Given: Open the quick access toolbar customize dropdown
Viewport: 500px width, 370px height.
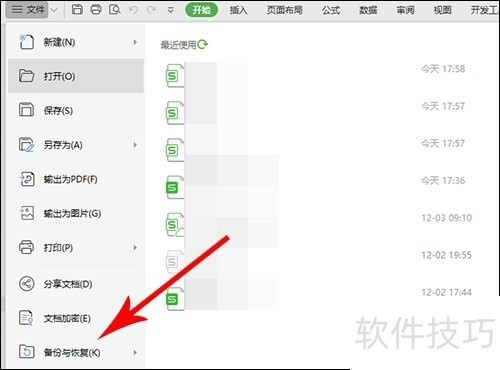Looking at the screenshot, I should point(171,10).
